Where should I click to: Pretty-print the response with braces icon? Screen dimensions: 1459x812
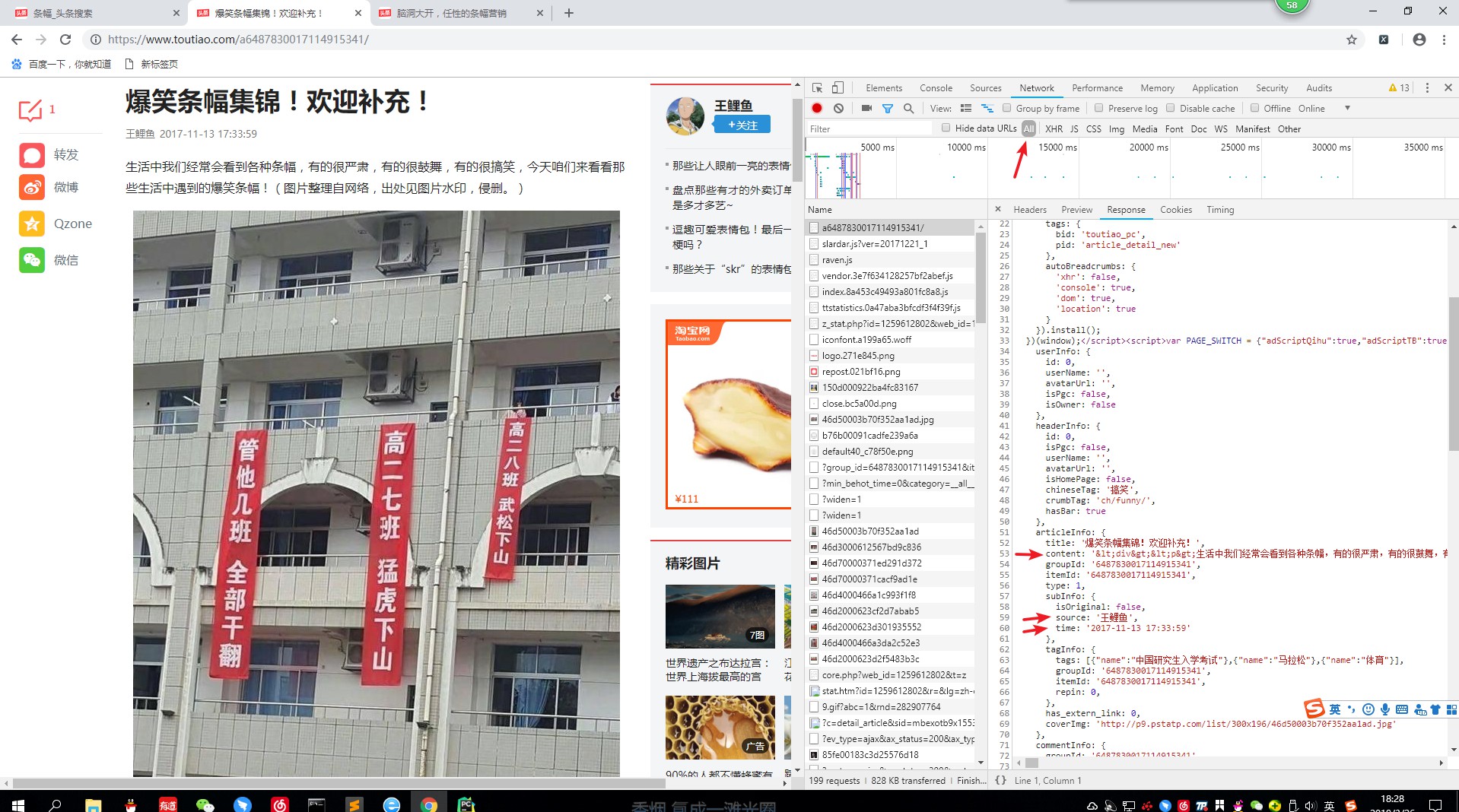[1001, 780]
